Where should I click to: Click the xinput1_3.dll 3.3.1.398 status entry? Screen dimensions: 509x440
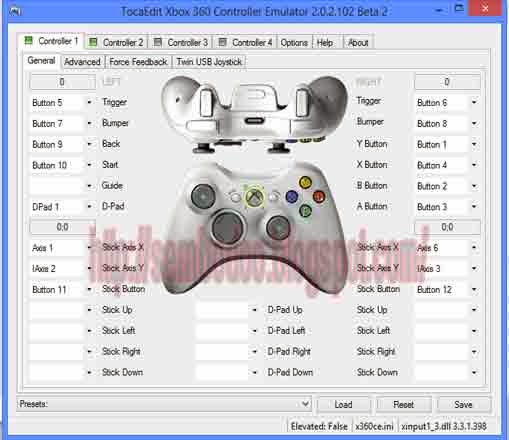(444, 426)
